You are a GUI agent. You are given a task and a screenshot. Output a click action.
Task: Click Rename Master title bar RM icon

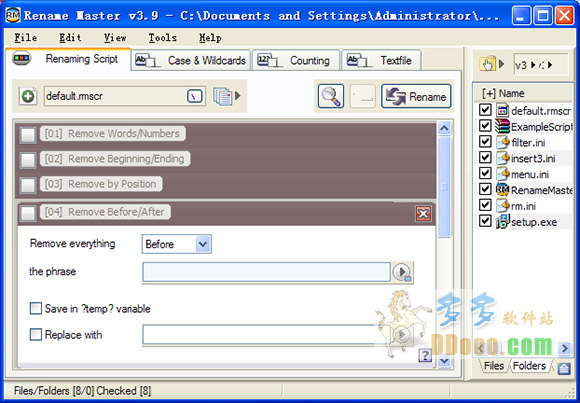[13, 16]
